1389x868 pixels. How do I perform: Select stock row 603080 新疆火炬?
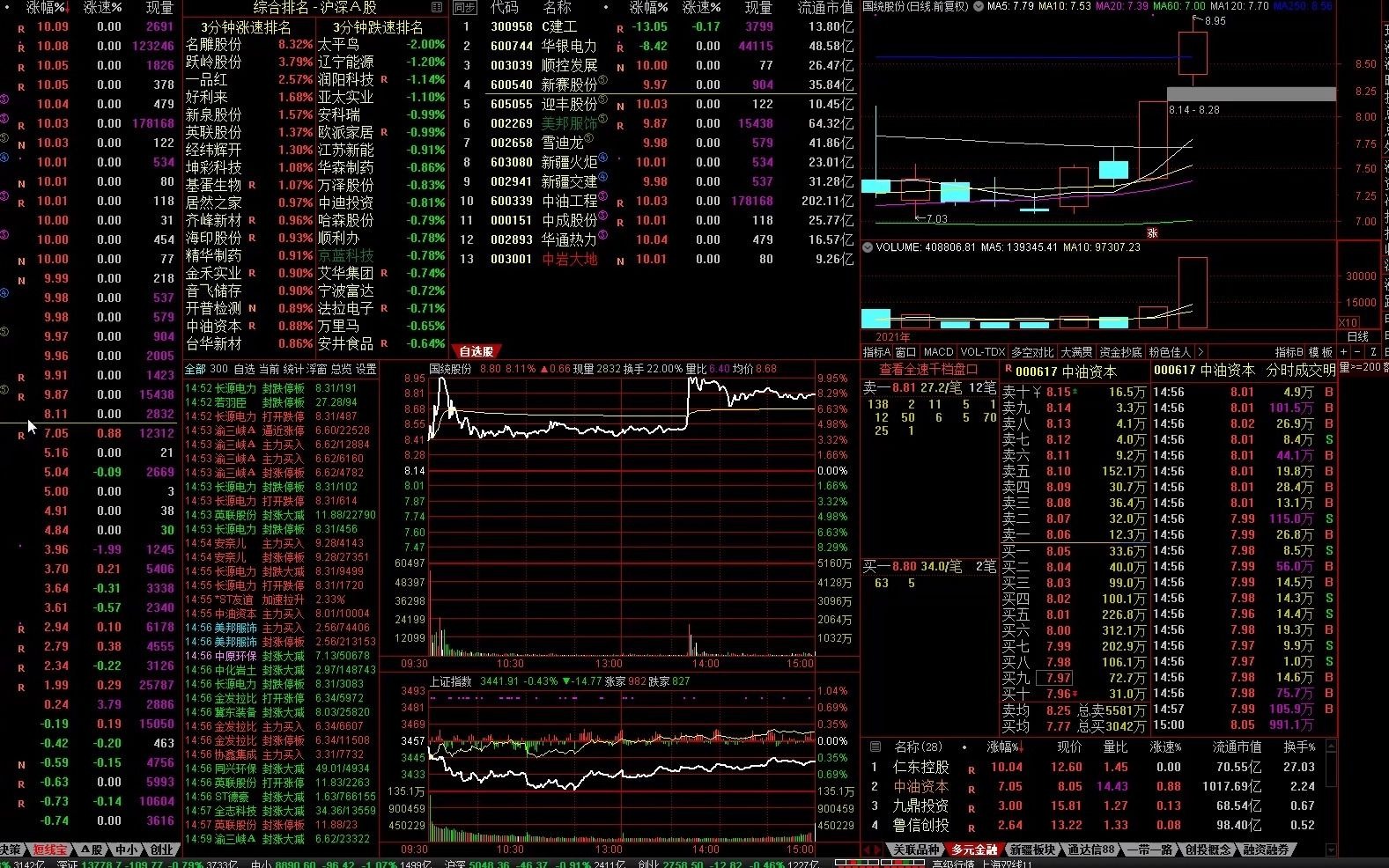pos(656,162)
